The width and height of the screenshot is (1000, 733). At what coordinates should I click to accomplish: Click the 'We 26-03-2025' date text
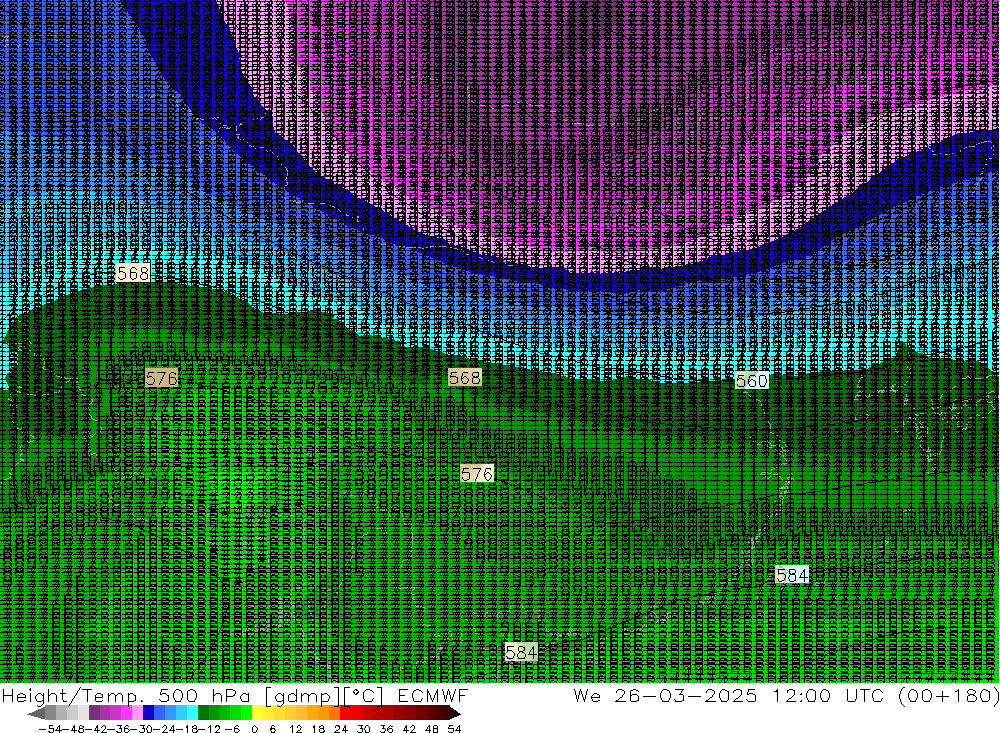click(x=665, y=695)
